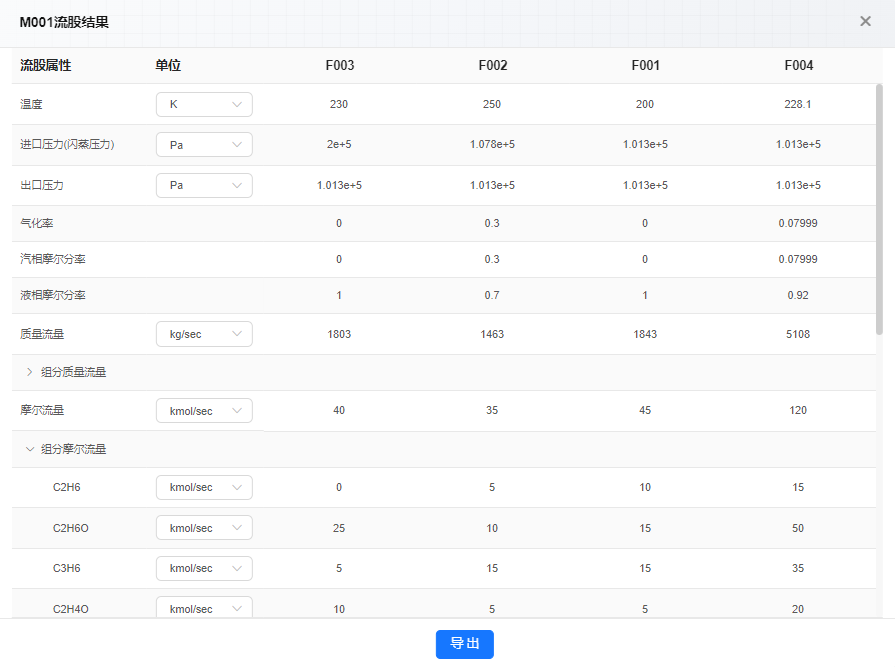Open the 质量流量 kg/sec unit dropdown
This screenshot has height=667, width=895.
[x=204, y=334]
